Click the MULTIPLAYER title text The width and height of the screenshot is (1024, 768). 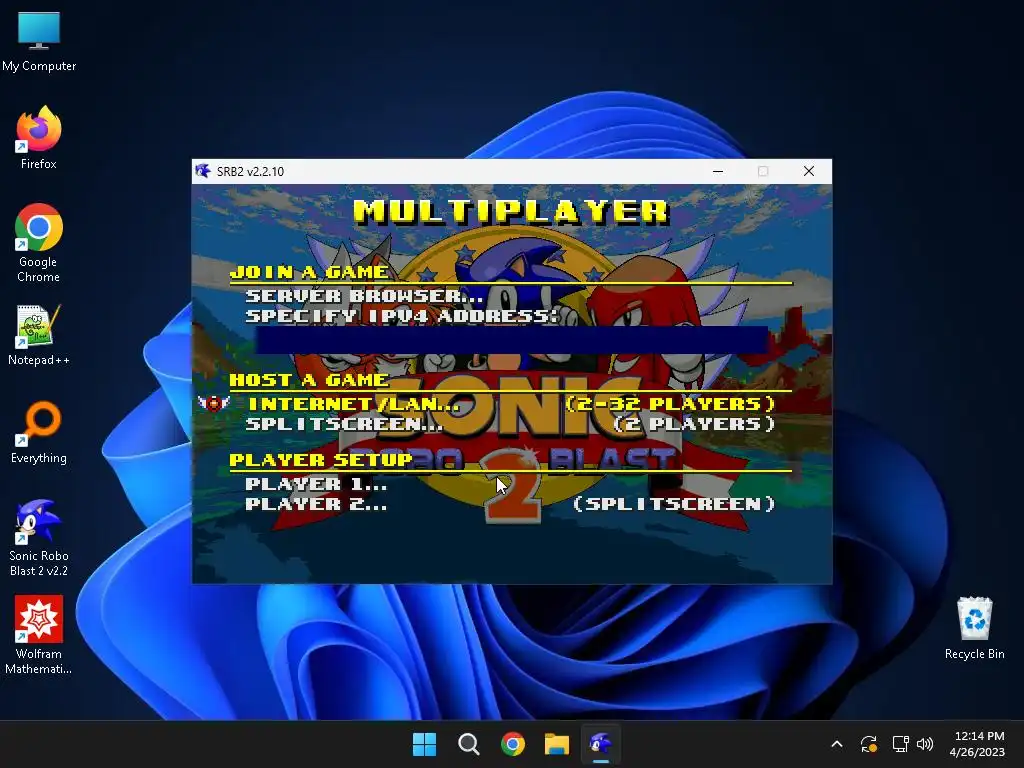[x=511, y=212]
